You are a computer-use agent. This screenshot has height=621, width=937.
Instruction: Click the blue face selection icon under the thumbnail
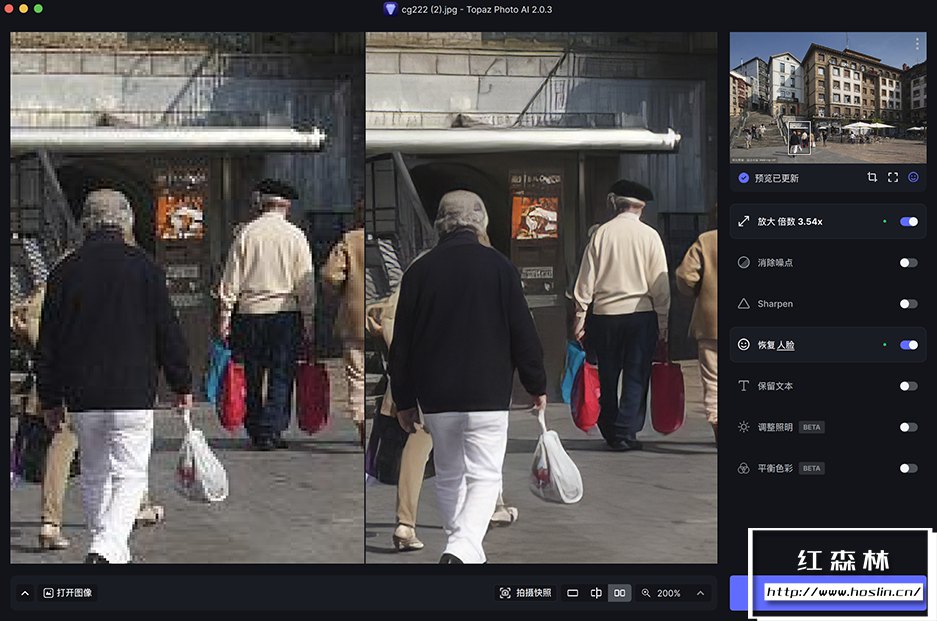[x=913, y=178]
